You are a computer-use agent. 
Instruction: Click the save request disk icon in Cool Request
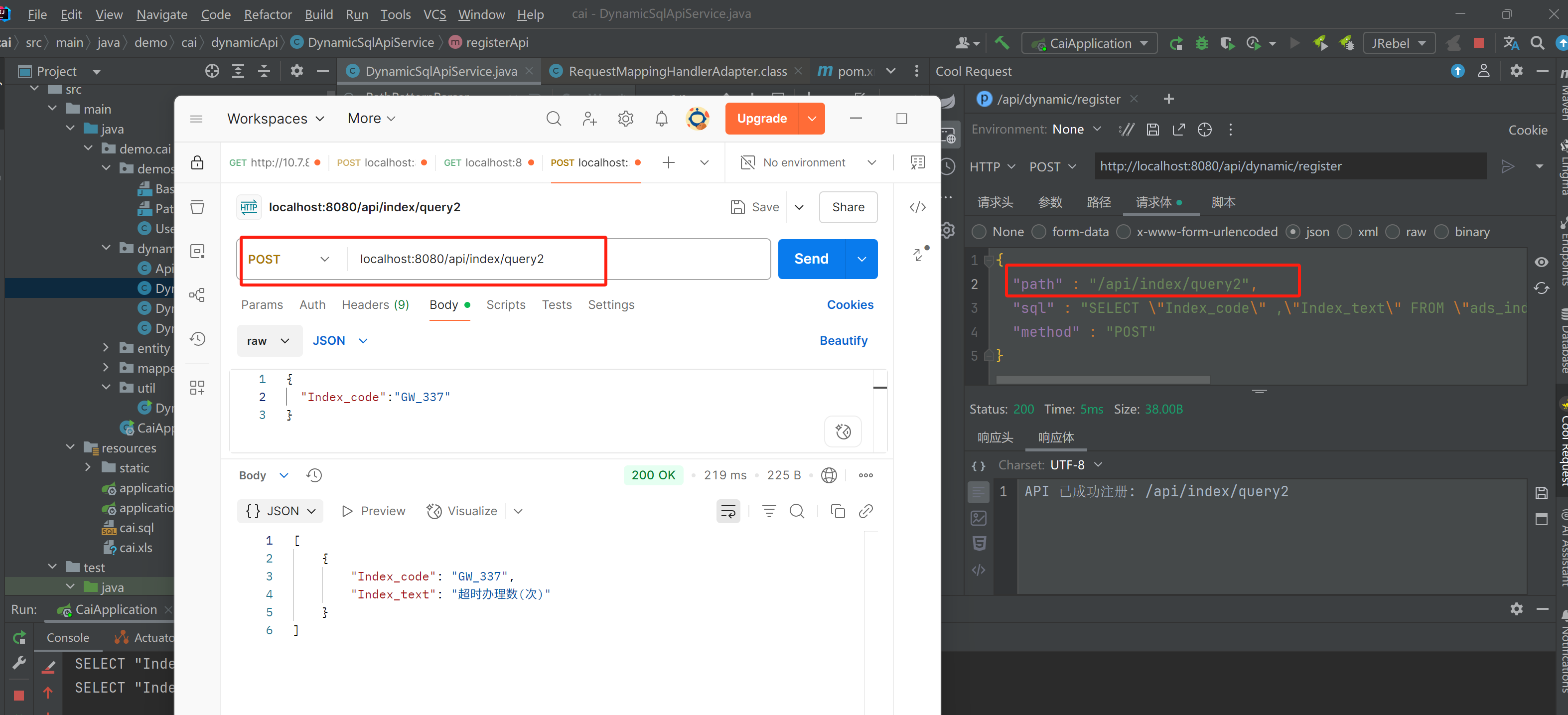click(1152, 129)
